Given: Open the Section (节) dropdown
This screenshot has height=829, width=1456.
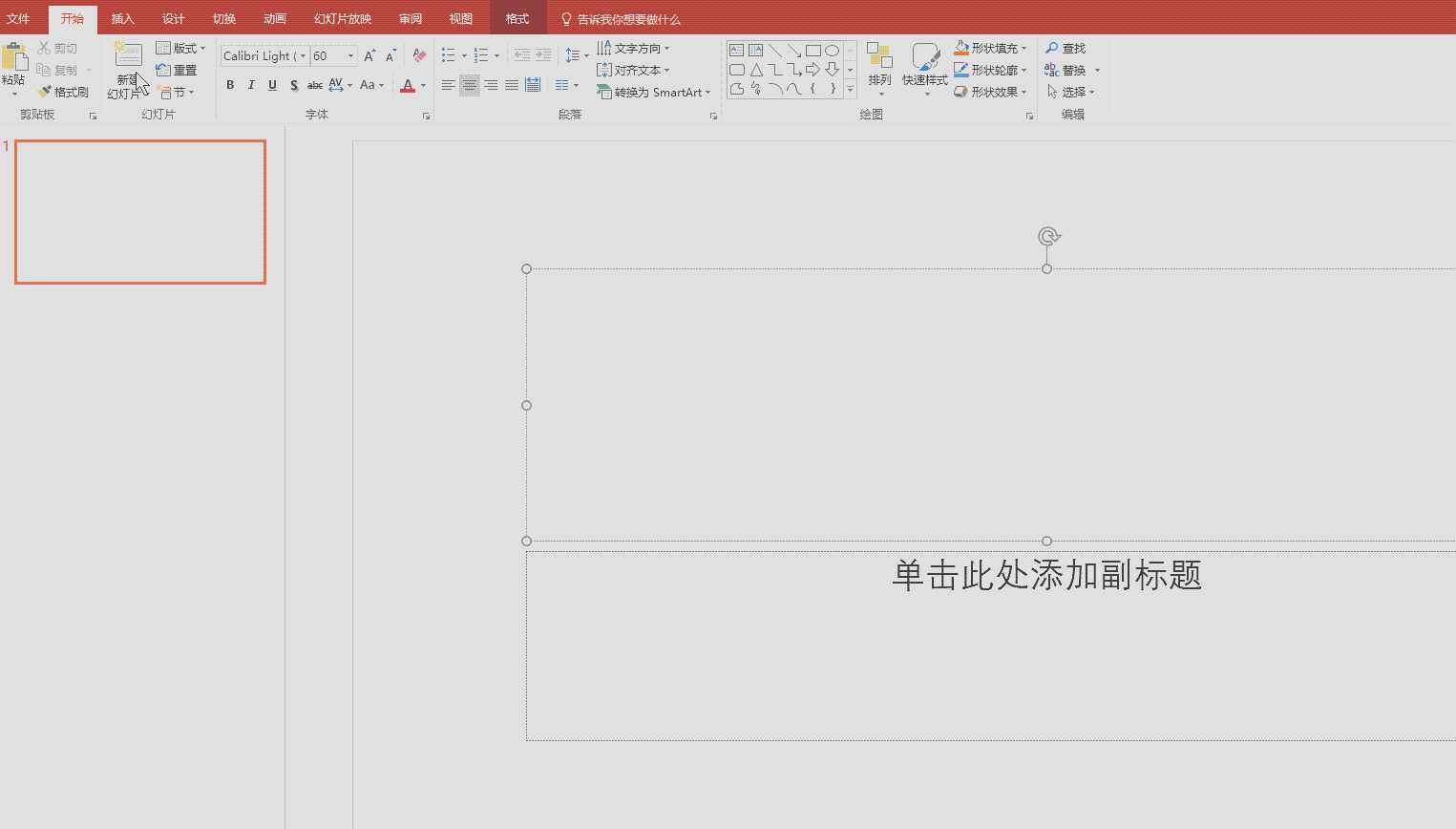Looking at the screenshot, I should click(x=176, y=92).
